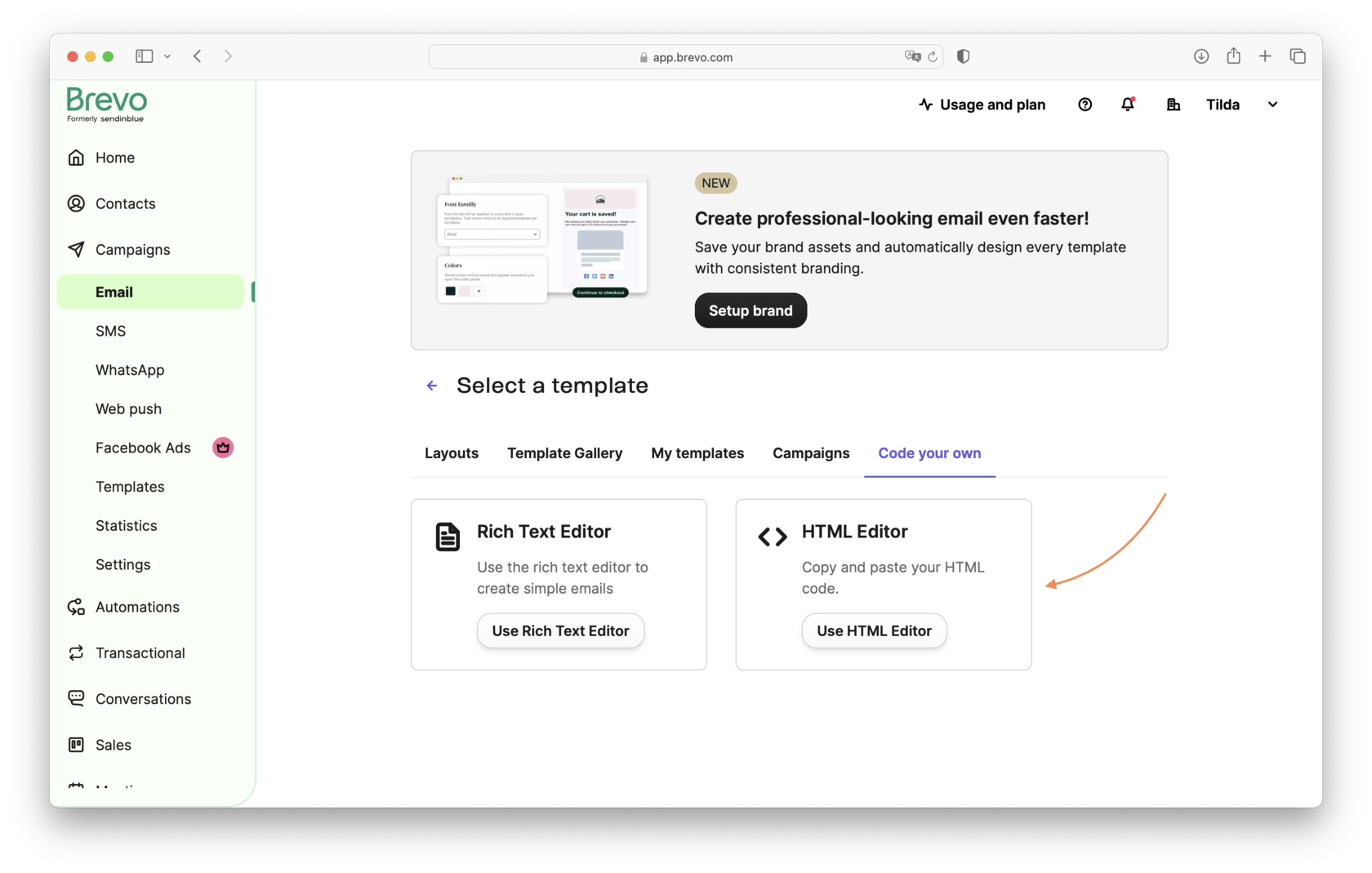Switch to the Template Gallery tab

click(564, 453)
